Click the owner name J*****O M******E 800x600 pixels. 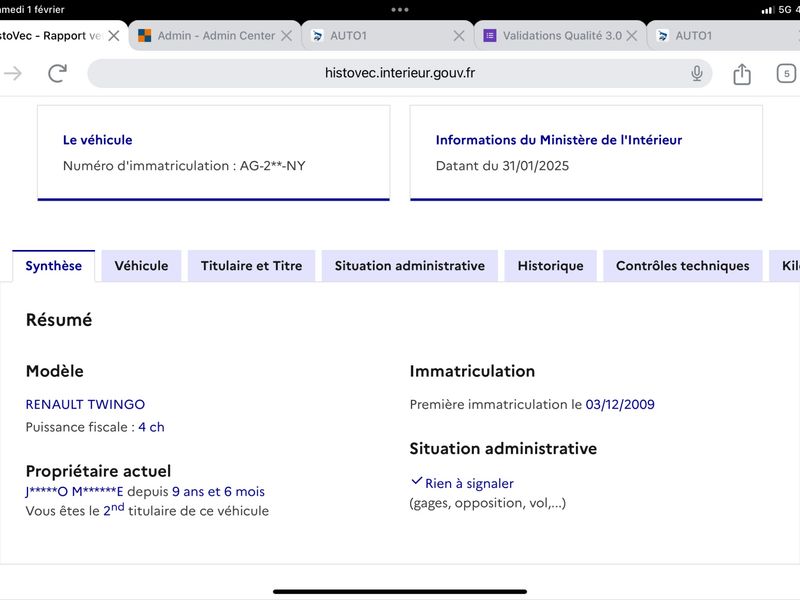tap(74, 492)
